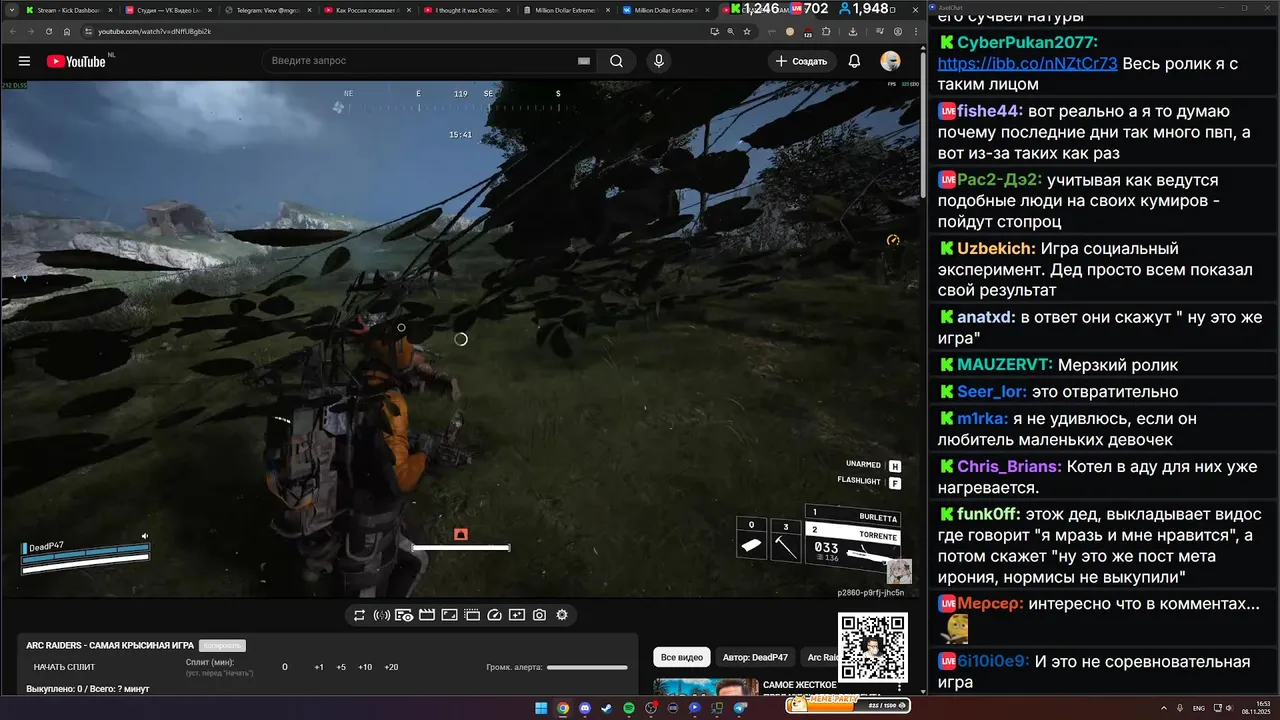
Task: Bookmark this page with the star icon
Action: click(746, 31)
